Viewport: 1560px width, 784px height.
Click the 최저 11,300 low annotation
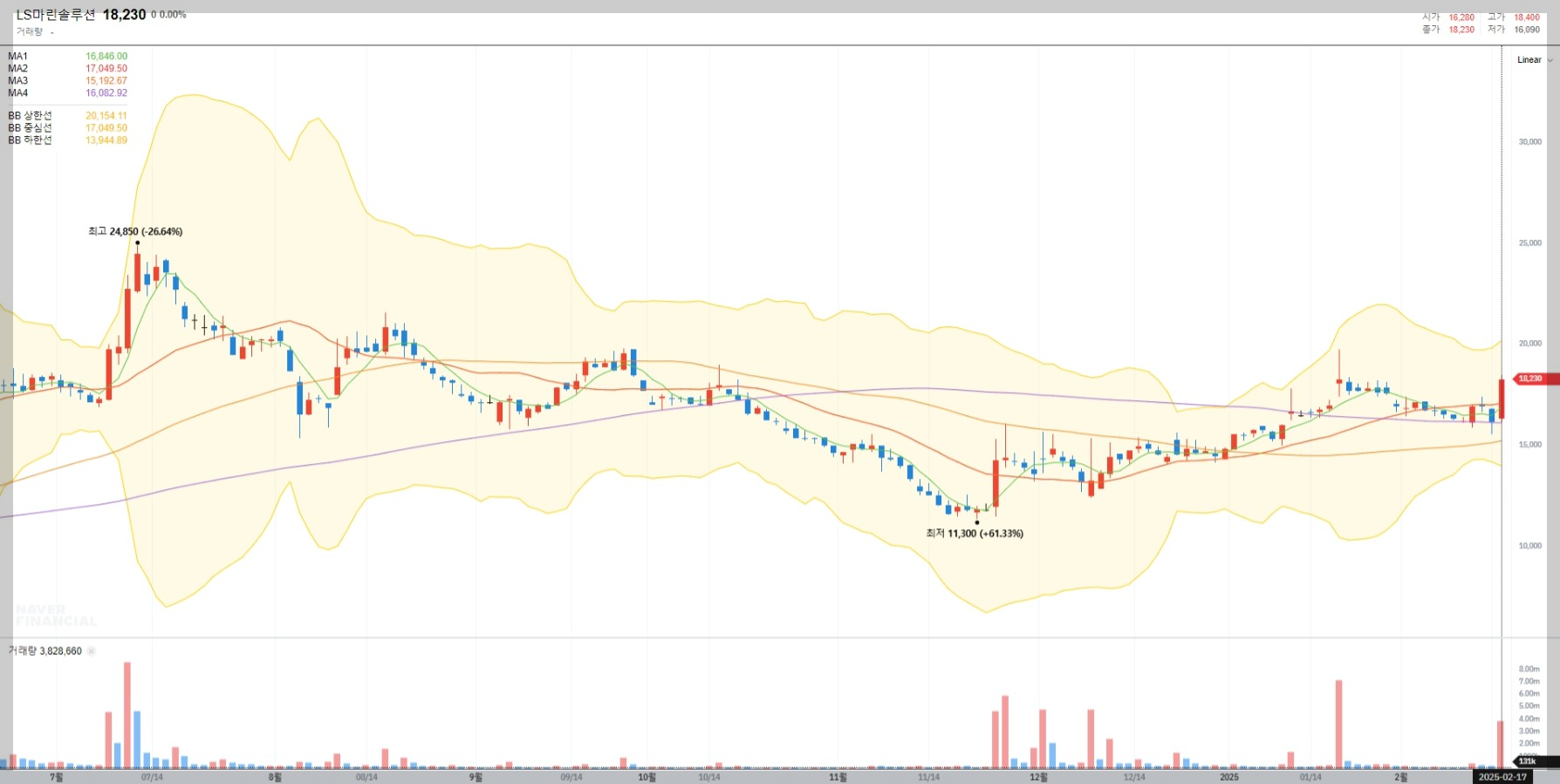coord(975,533)
